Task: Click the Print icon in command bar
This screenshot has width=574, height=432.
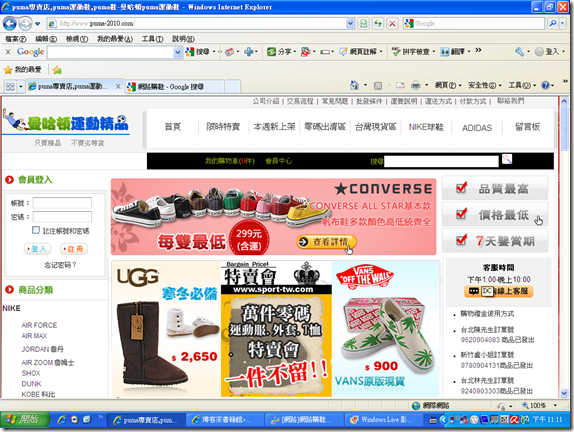Action: [x=416, y=85]
